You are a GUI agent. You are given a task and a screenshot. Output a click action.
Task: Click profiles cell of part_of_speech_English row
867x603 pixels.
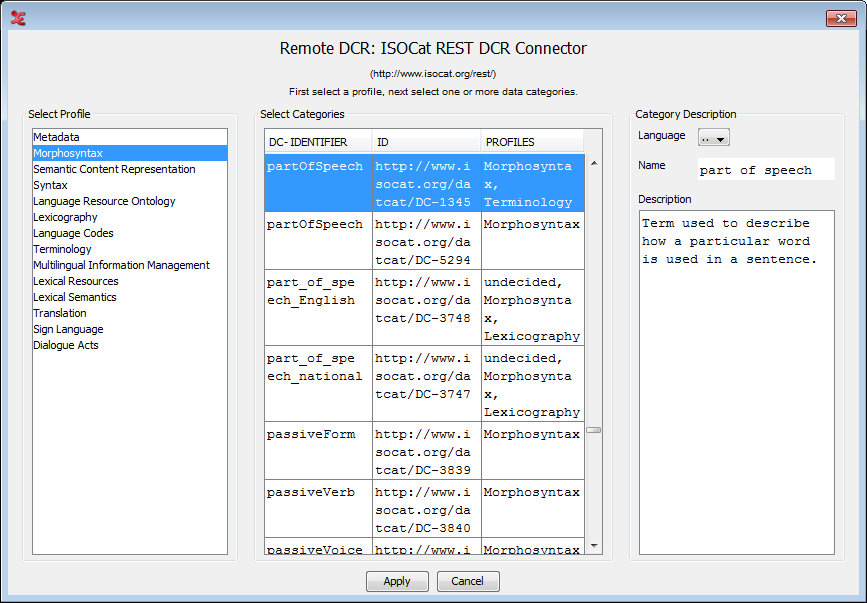click(x=532, y=308)
